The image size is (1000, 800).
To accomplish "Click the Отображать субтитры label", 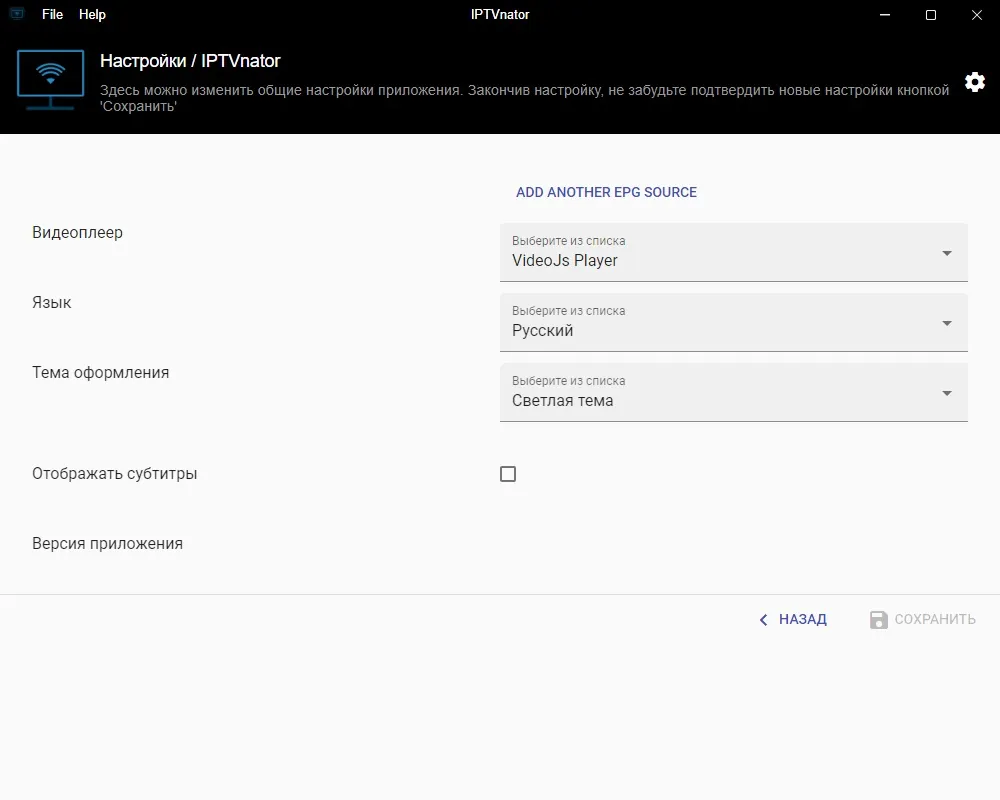I will click(x=115, y=473).
